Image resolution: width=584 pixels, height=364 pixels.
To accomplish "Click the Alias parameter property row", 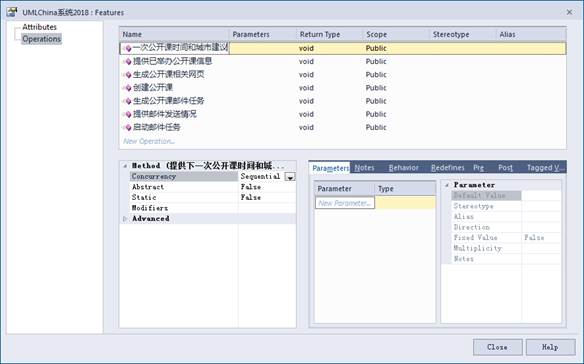I will (506, 216).
